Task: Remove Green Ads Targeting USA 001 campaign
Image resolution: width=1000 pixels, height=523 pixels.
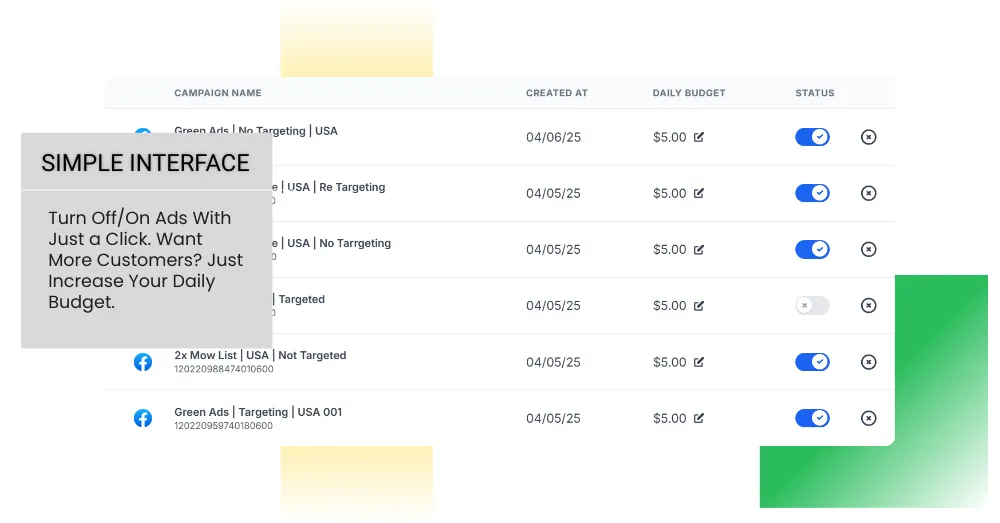Action: [x=868, y=418]
